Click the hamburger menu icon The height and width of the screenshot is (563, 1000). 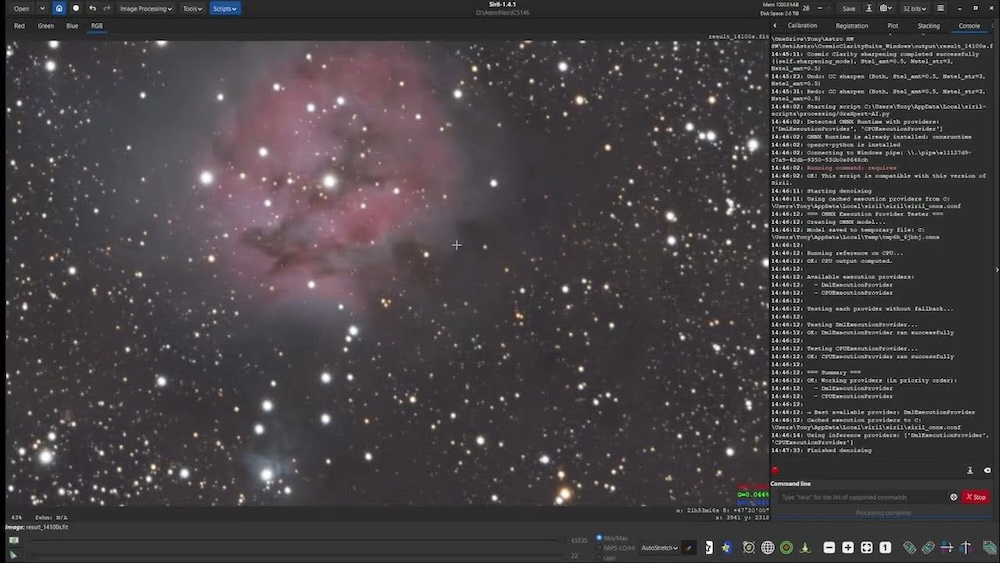[941, 8]
